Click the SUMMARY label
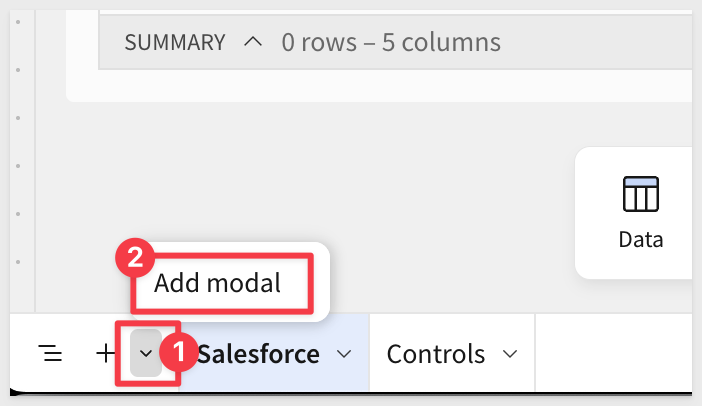The height and width of the screenshot is (406, 702). click(x=174, y=42)
